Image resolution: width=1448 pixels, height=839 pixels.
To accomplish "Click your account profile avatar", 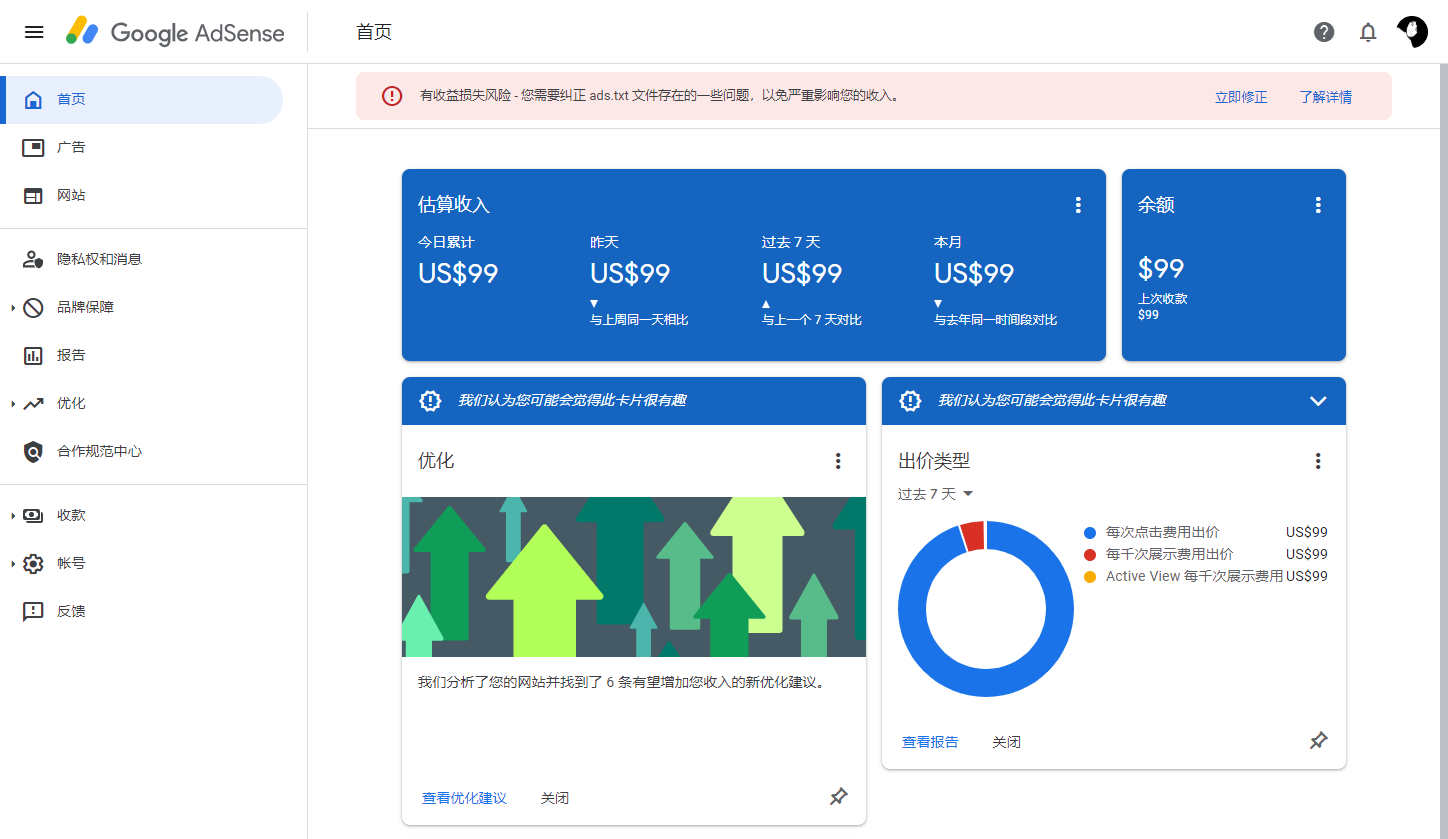I will (1411, 31).
